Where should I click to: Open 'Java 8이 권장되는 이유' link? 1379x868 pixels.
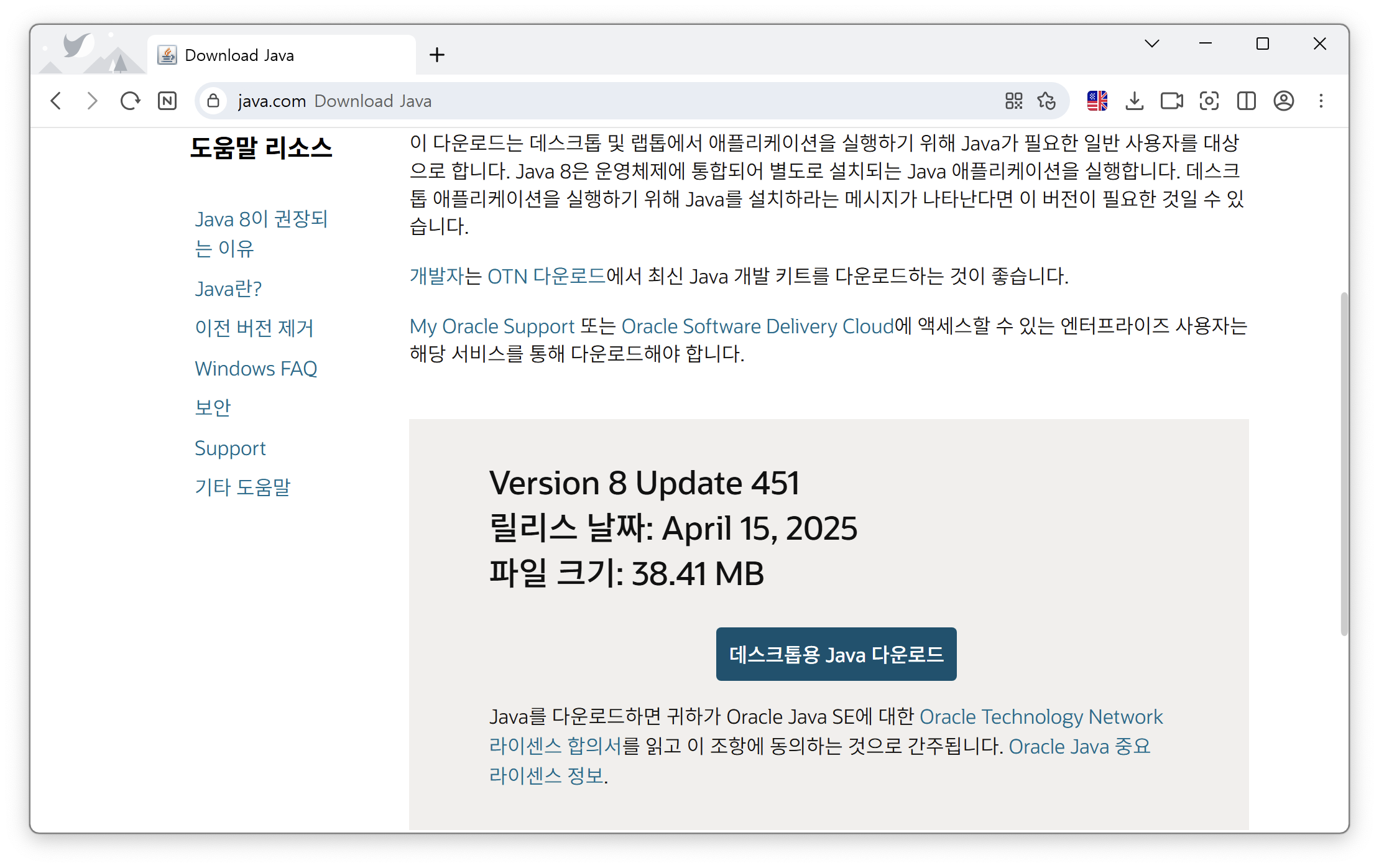tap(261, 234)
